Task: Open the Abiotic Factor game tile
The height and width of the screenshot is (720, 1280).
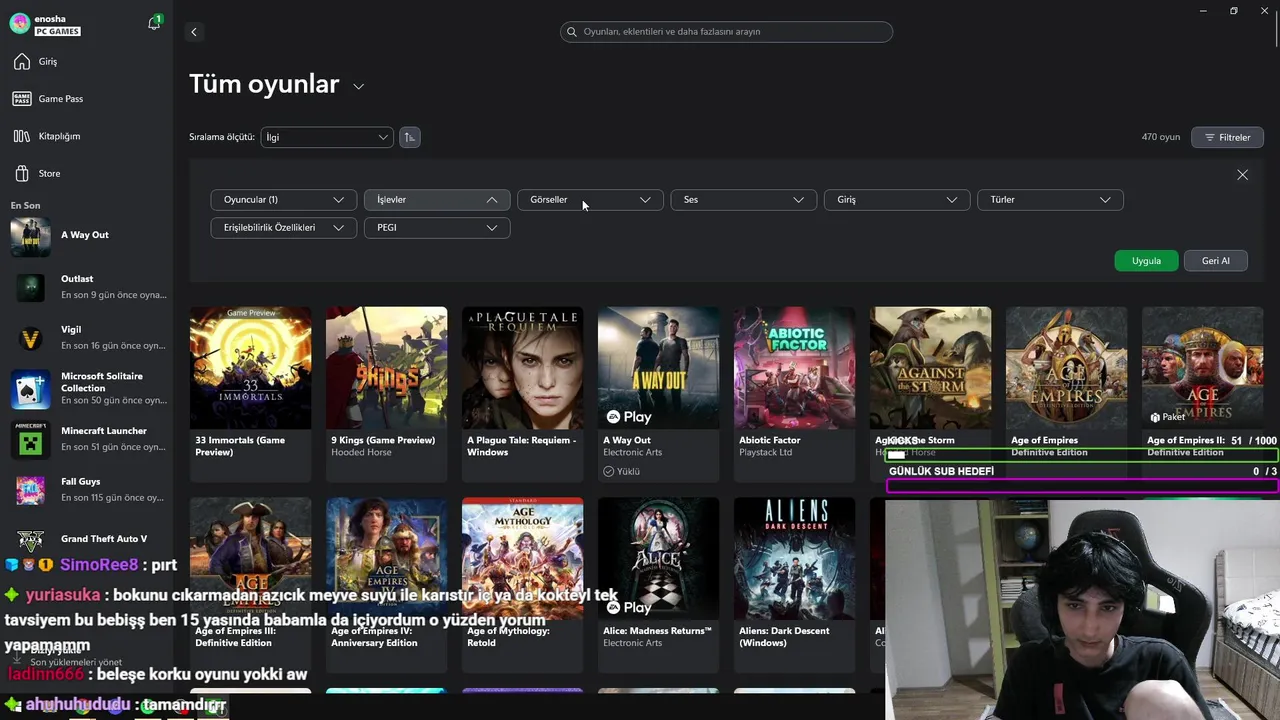Action: [794, 394]
